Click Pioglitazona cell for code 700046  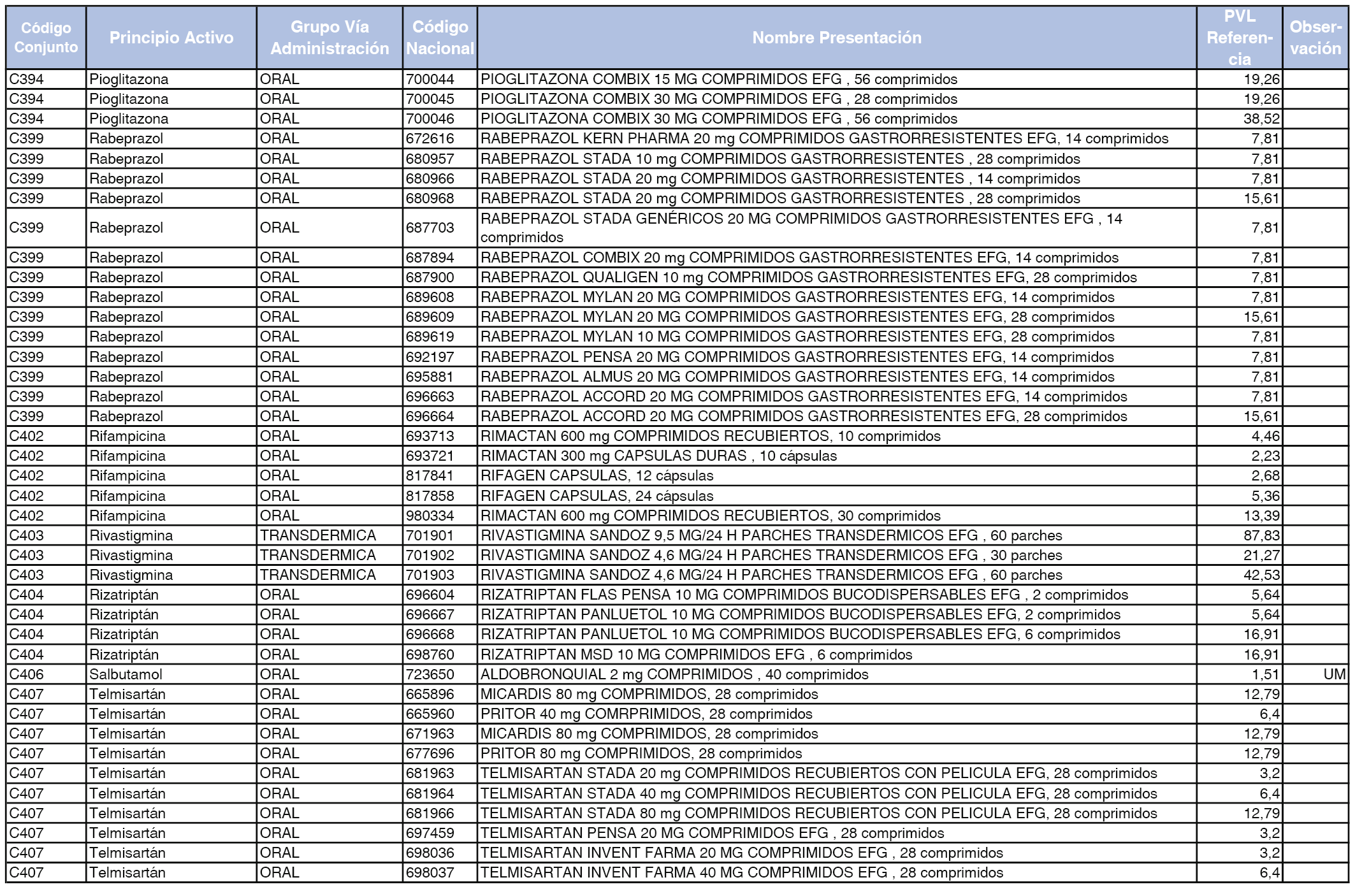click(x=171, y=119)
